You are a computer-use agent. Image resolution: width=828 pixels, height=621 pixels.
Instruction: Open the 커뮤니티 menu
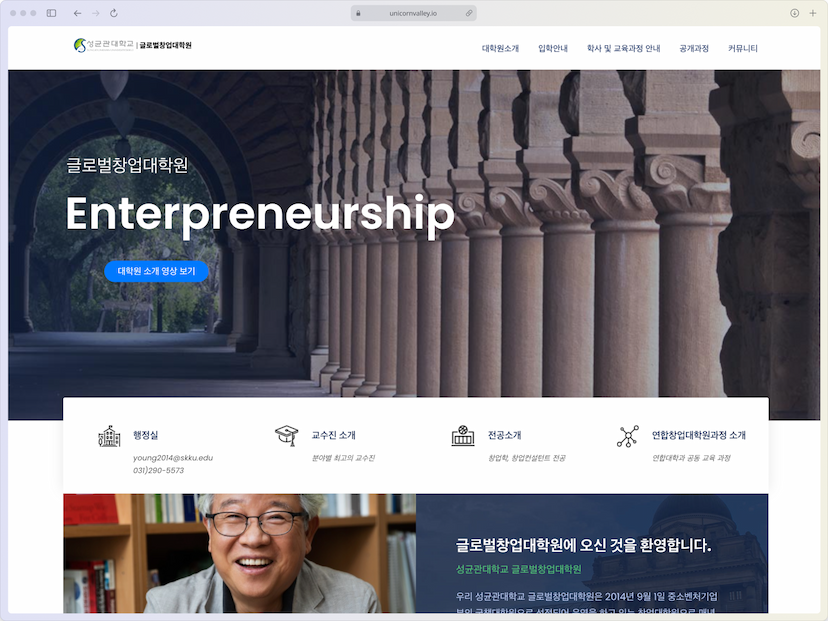(742, 49)
